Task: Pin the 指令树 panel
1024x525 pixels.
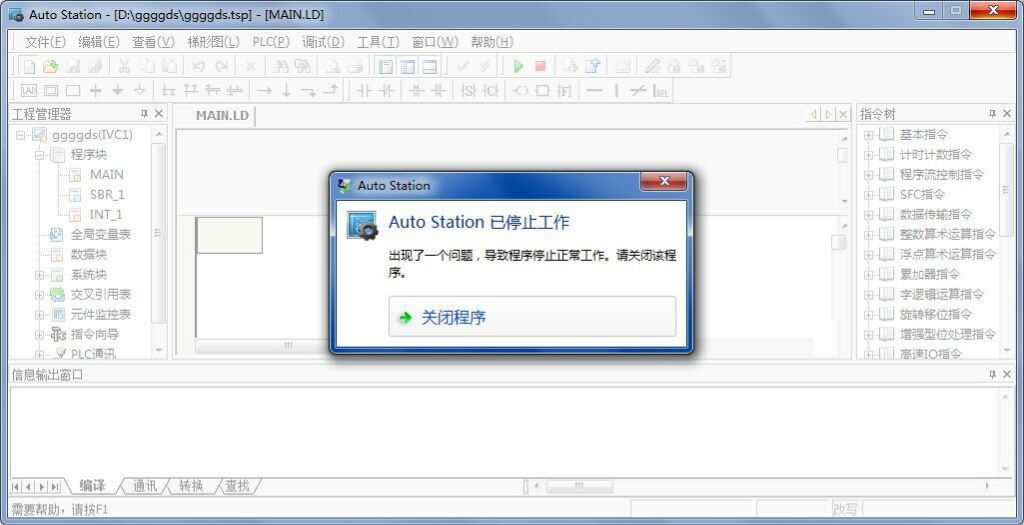Action: tap(993, 114)
